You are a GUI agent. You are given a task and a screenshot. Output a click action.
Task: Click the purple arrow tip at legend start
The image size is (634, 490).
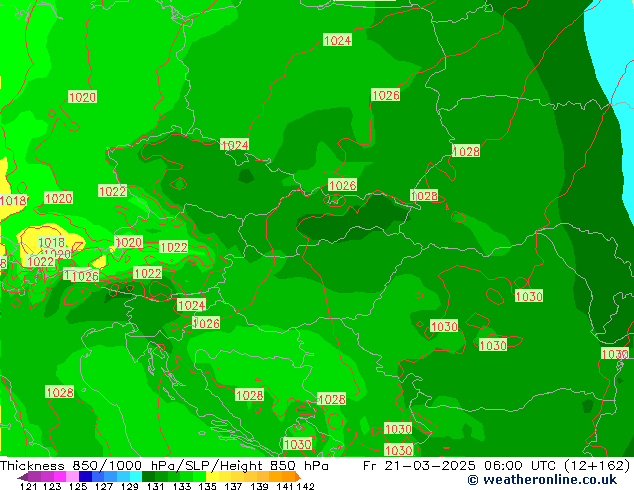coord(23,477)
